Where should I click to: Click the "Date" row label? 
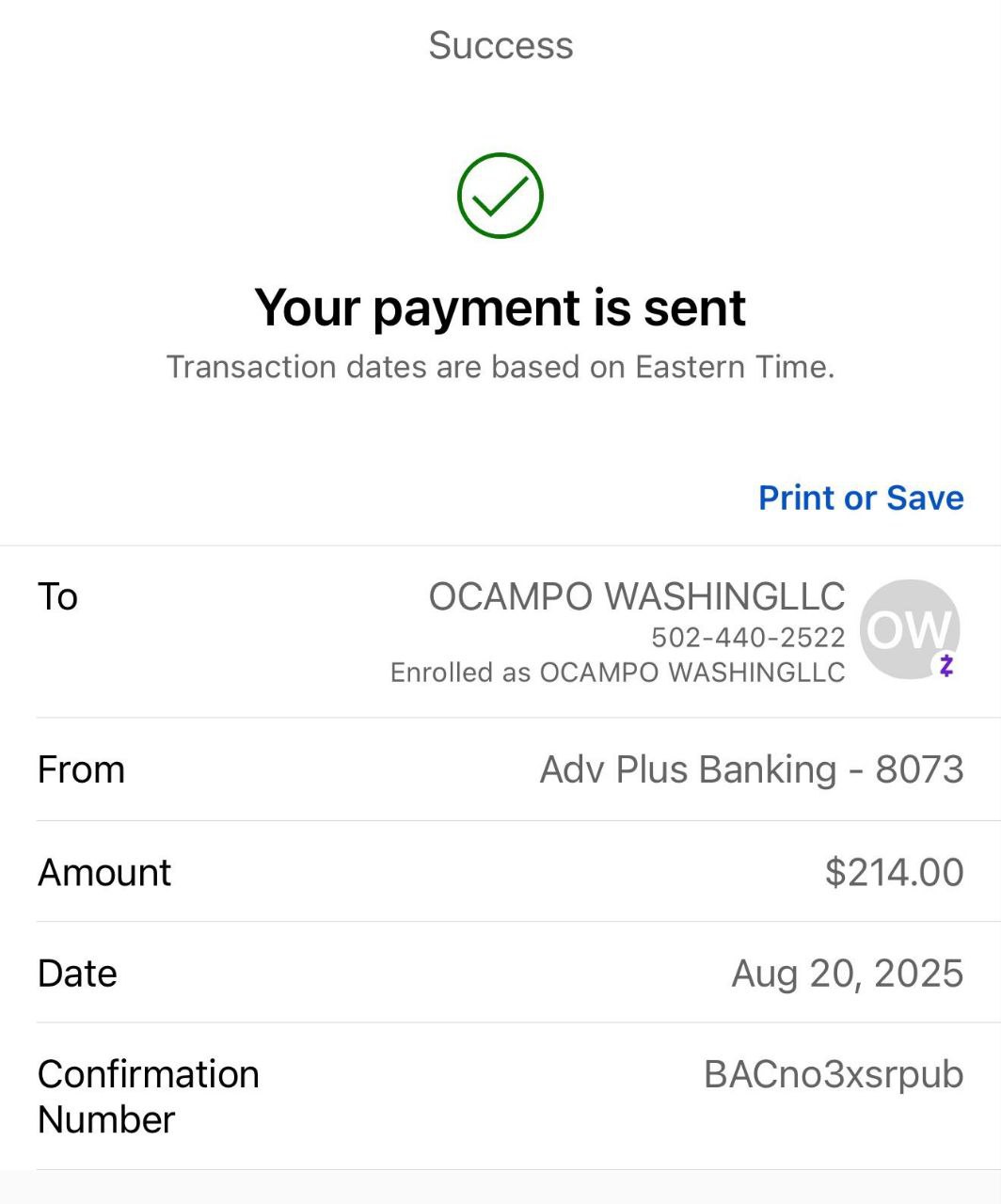[77, 974]
